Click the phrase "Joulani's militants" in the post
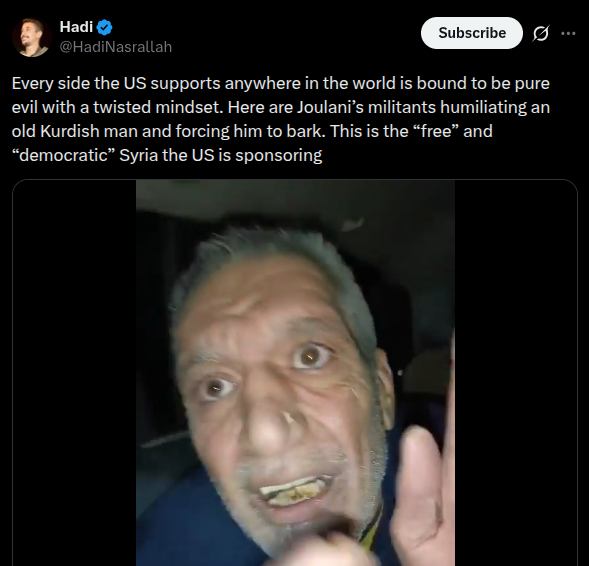Image resolution: width=589 pixels, height=566 pixels. (x=367, y=107)
